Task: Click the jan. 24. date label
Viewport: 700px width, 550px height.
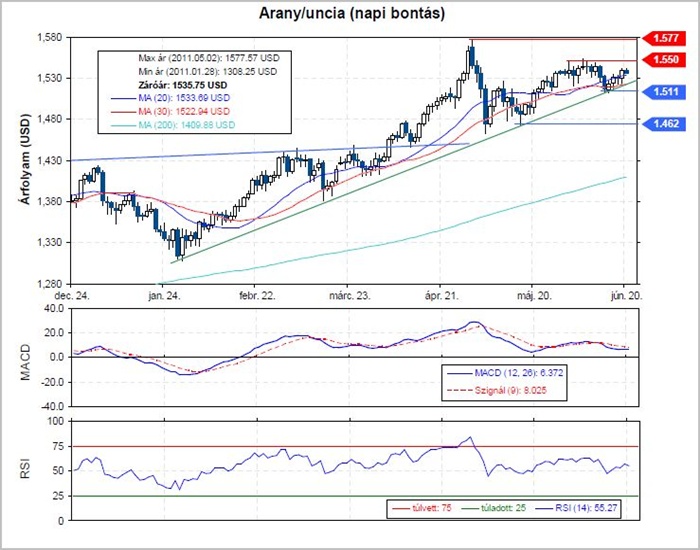Action: coord(163,296)
